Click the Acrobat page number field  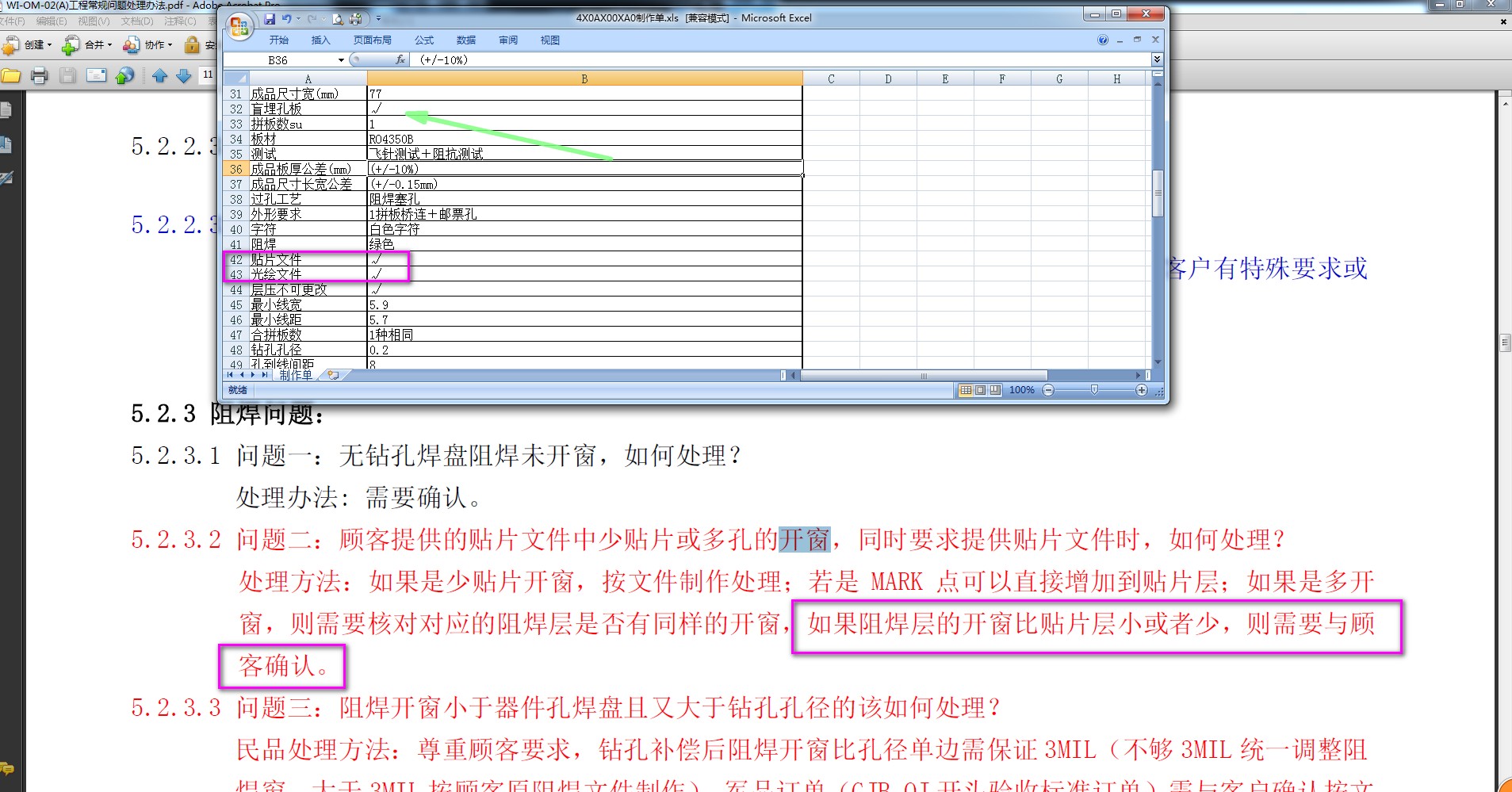click(x=208, y=75)
